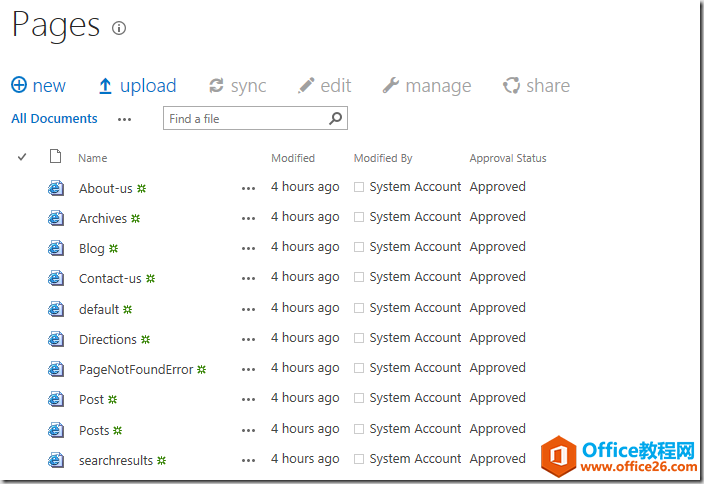
Task: Sort by the Approval Status column header
Action: (508, 158)
